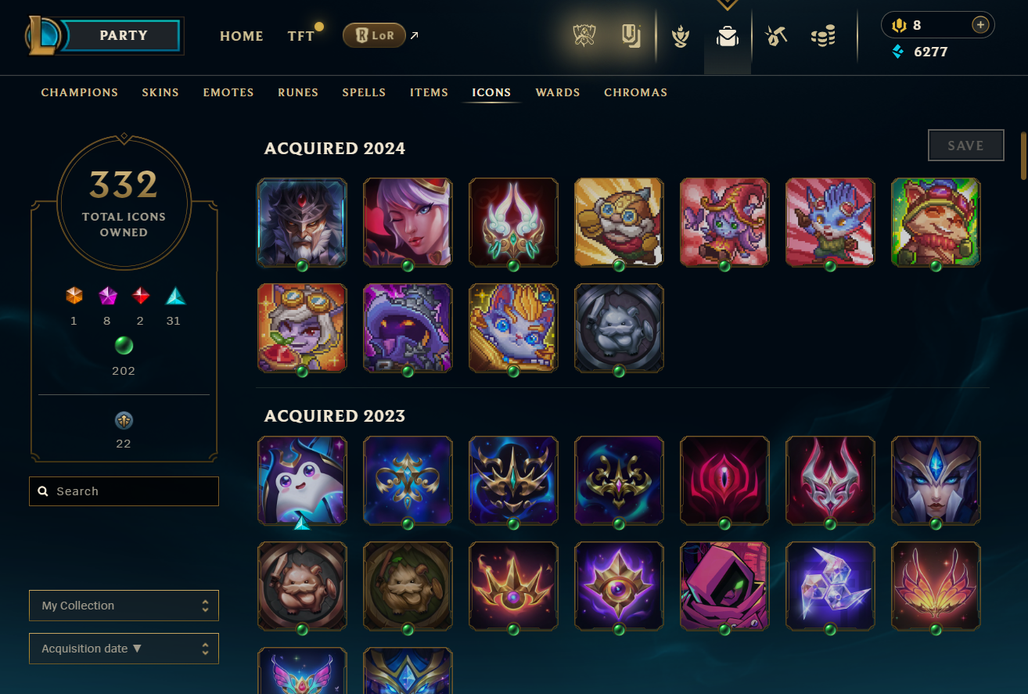
Task: Click the plus button to purchase RP
Action: 980,25
